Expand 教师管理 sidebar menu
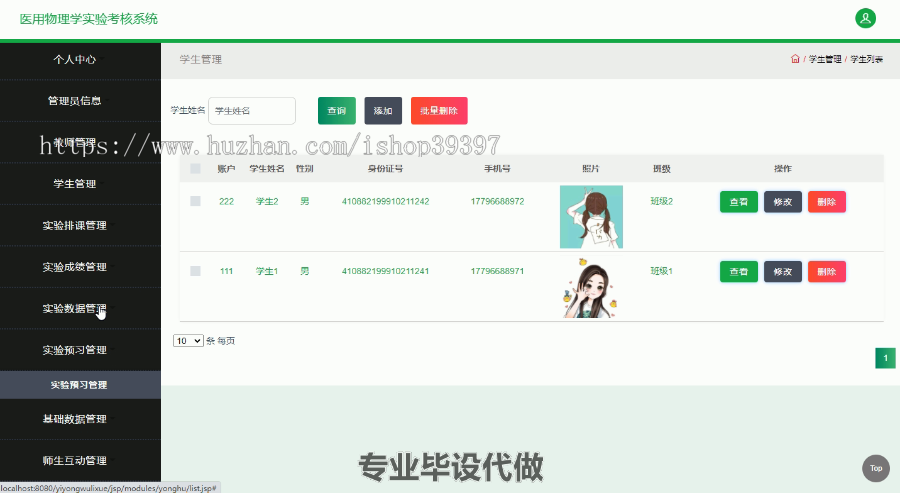Screen dimensions: 900x493 pyautogui.click(x=75, y=142)
